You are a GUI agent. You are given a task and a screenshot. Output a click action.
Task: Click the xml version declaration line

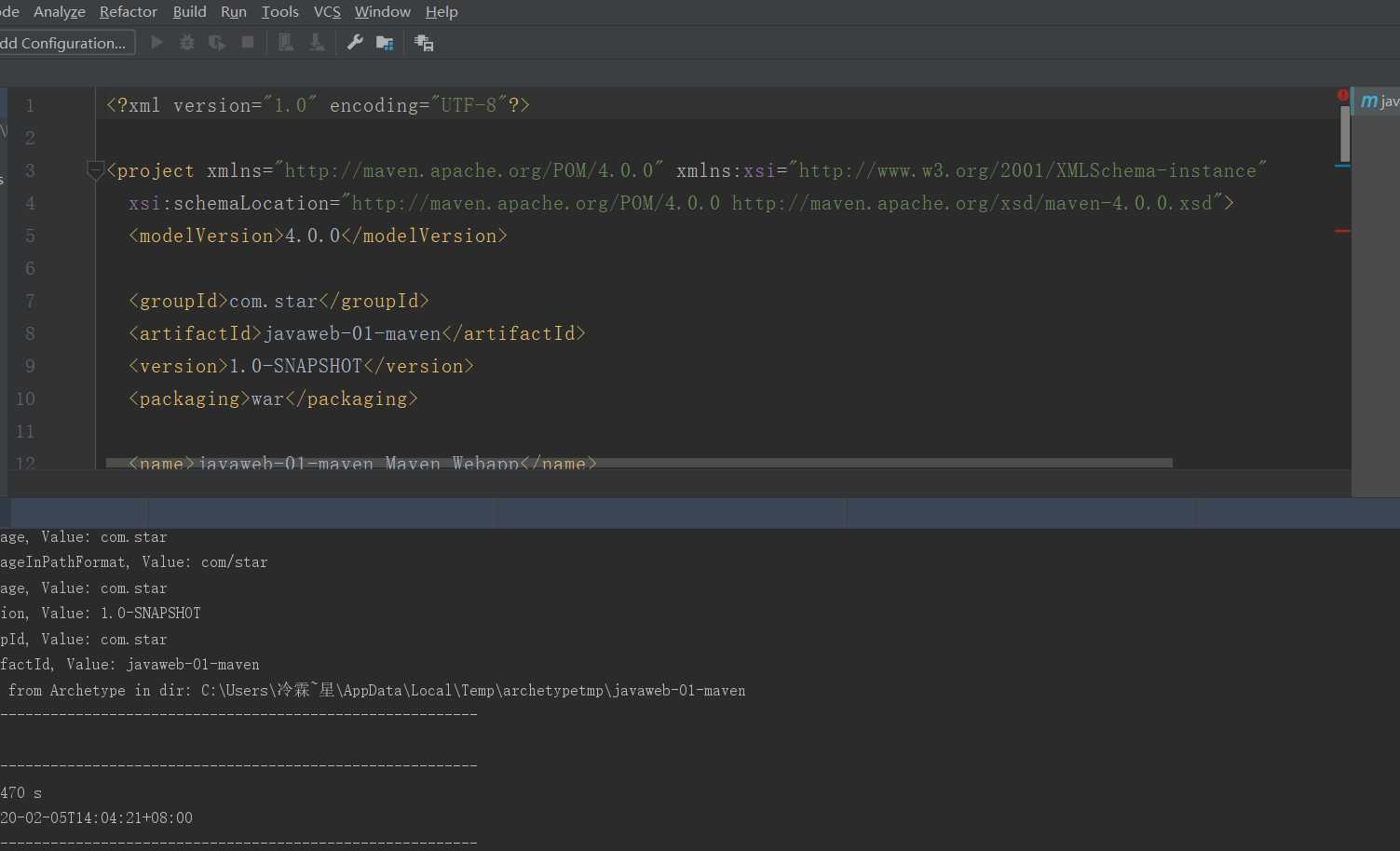click(x=318, y=105)
